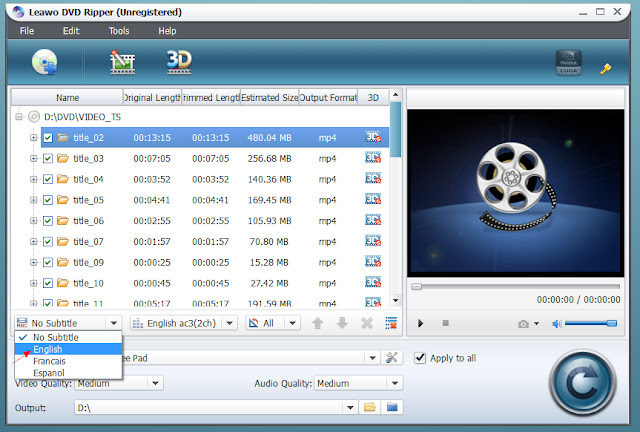Move selected title up with arrow
This screenshot has width=640, height=432.
(x=318, y=323)
